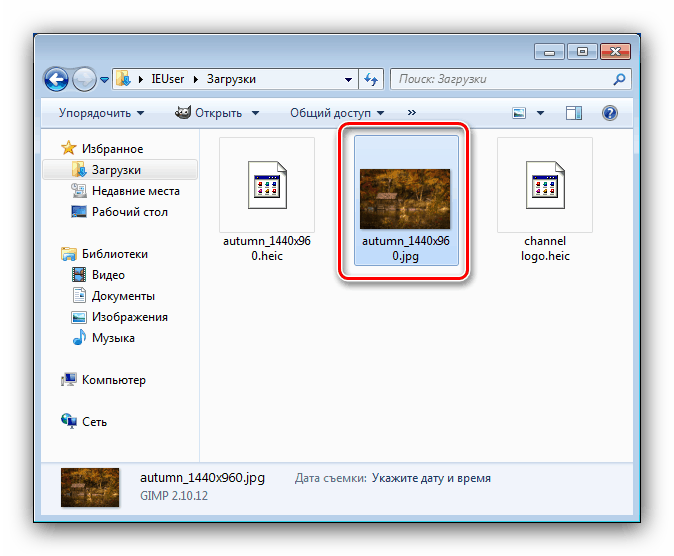
Task: Click the Refresh button beside address bar
Action: point(371,79)
